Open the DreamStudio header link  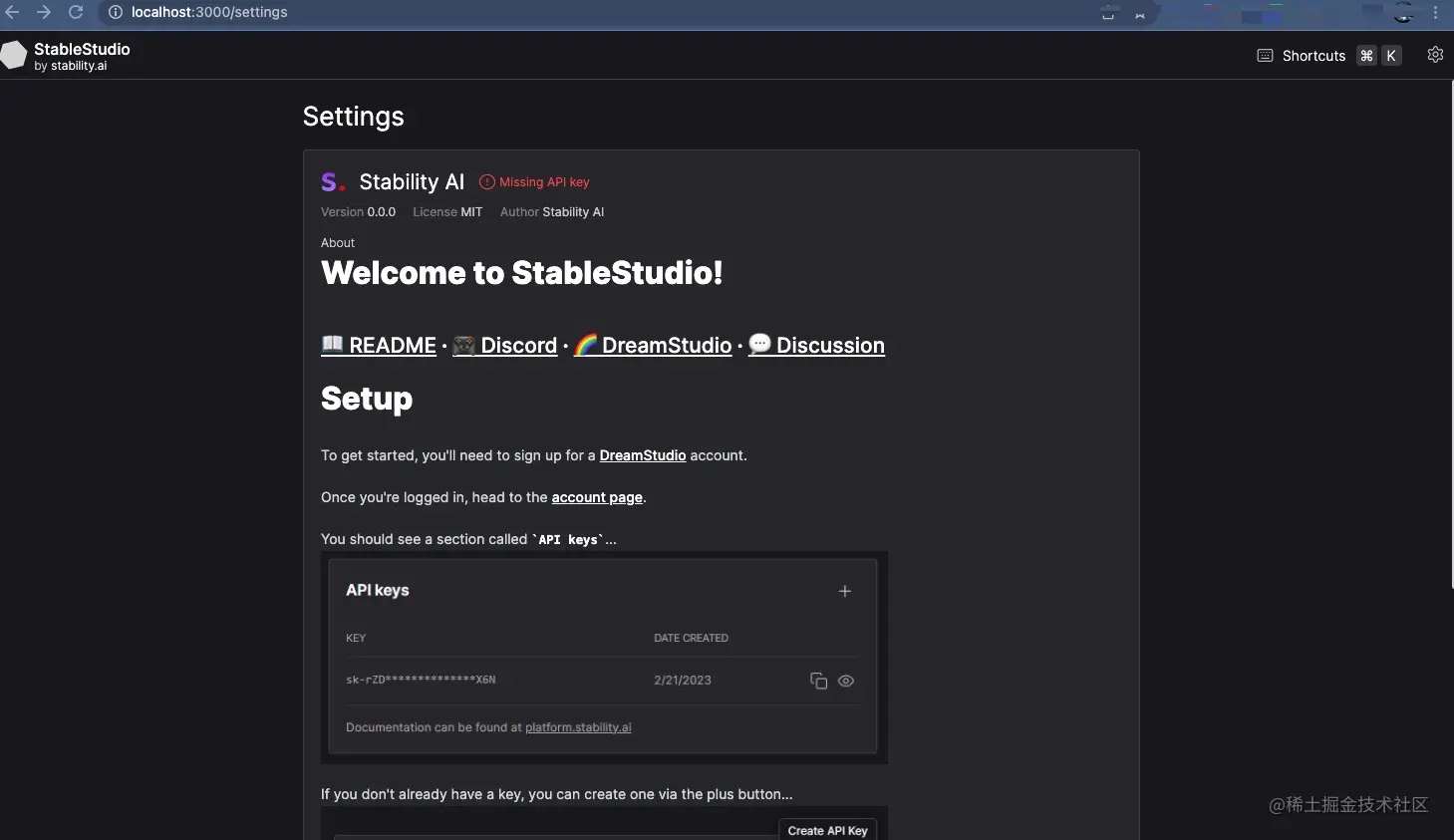[654, 345]
